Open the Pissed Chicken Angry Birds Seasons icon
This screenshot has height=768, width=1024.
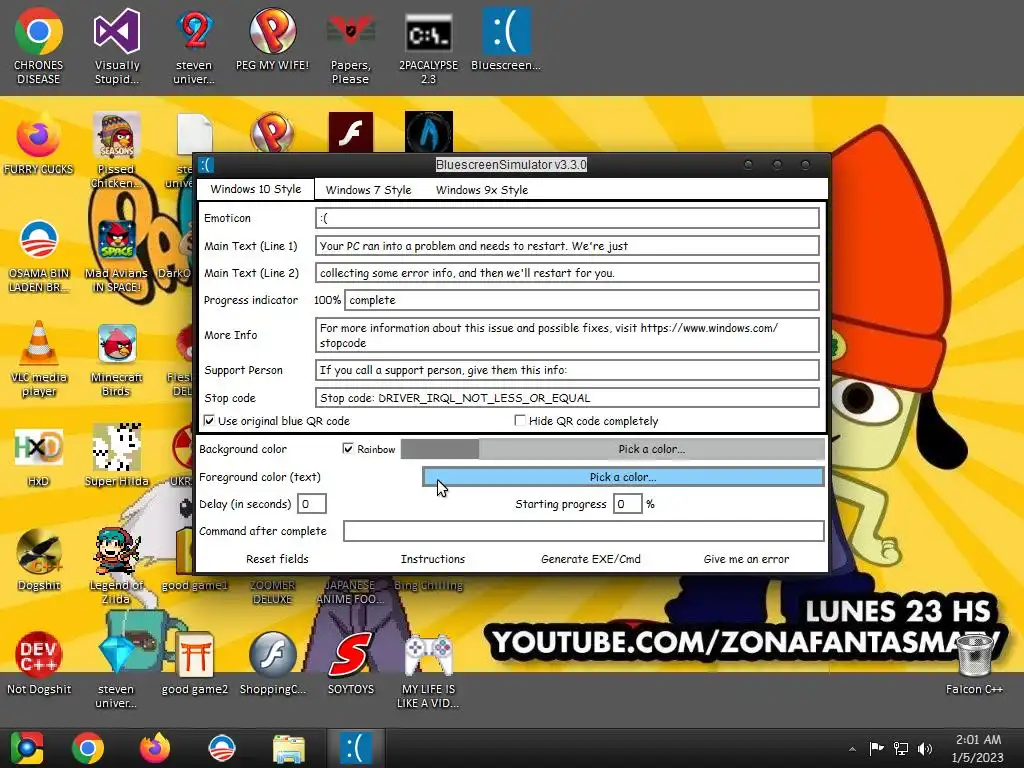click(x=116, y=150)
